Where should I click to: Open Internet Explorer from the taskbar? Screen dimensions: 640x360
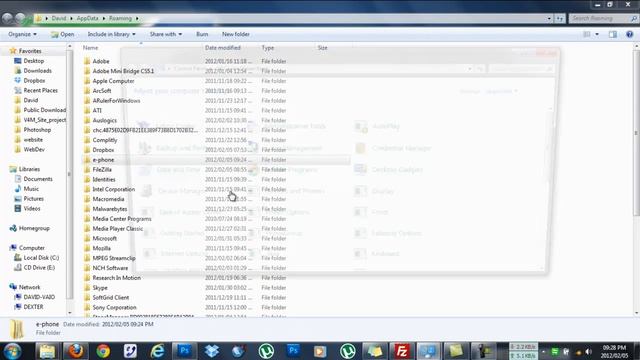tap(157, 351)
